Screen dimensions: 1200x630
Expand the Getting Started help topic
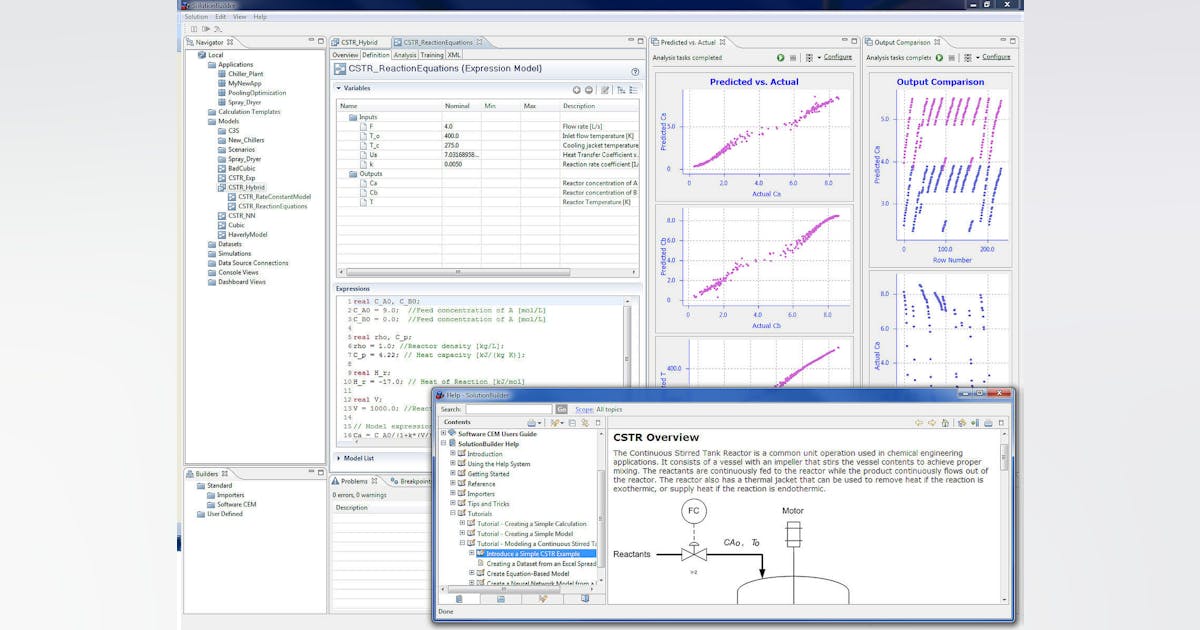coord(452,473)
